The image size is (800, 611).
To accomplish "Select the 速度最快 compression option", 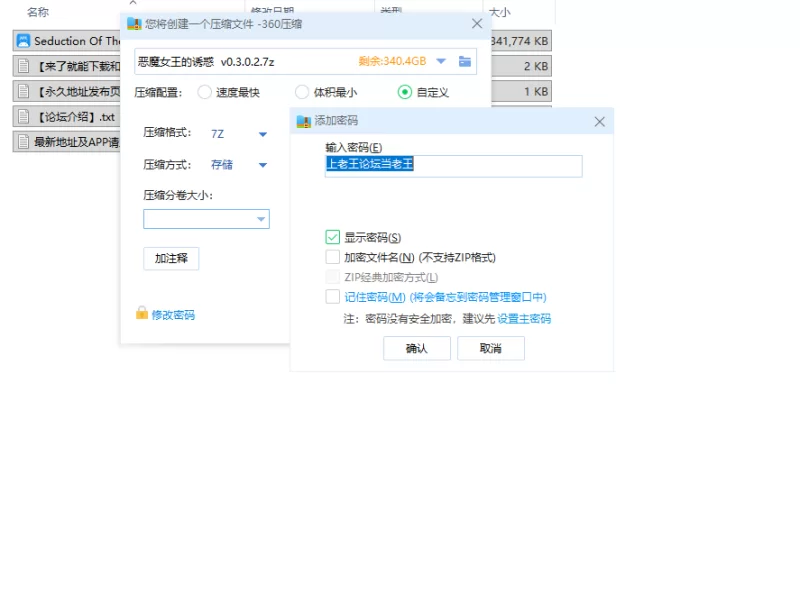I will (205, 92).
